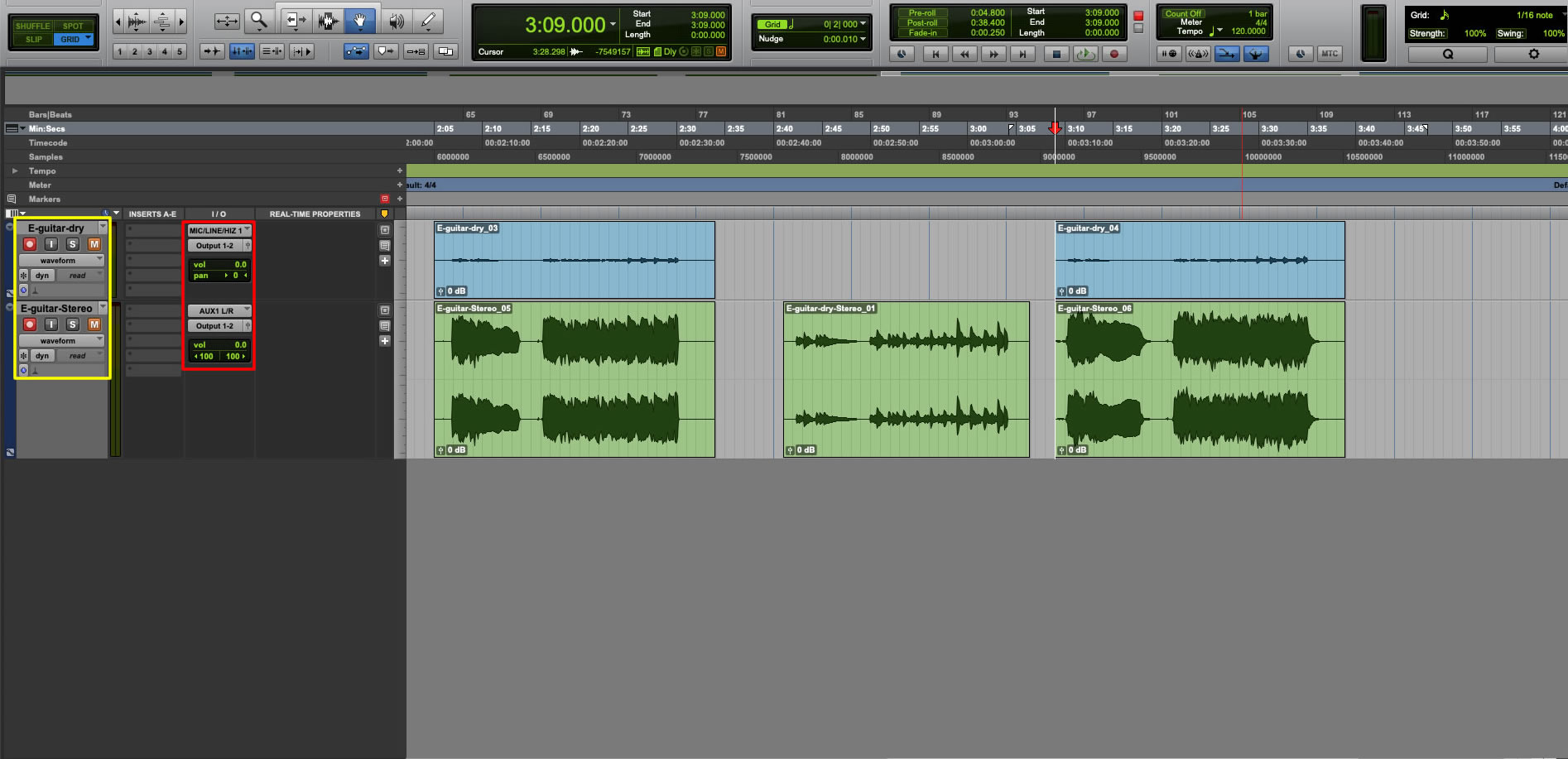
Task: Click the MTC generate button
Action: [1330, 54]
